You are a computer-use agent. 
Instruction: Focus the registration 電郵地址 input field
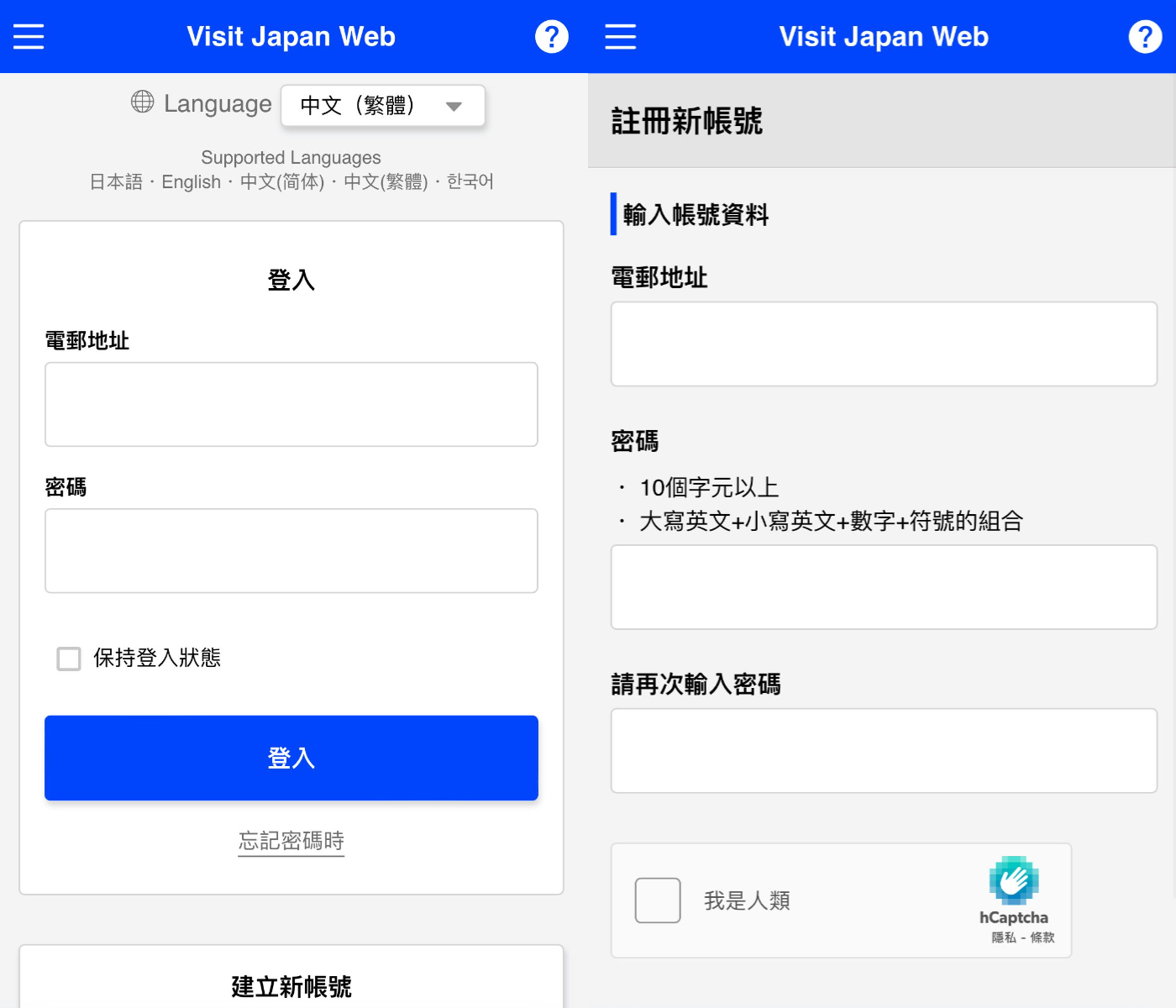[884, 344]
